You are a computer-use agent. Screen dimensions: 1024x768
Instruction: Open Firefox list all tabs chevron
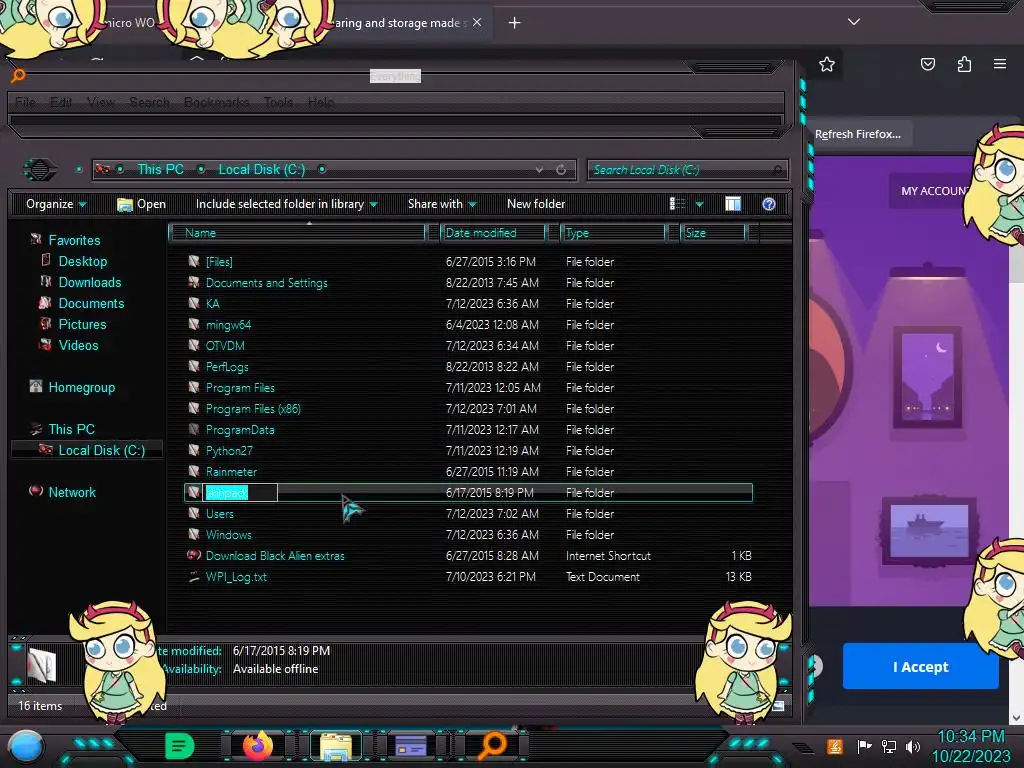click(x=854, y=22)
